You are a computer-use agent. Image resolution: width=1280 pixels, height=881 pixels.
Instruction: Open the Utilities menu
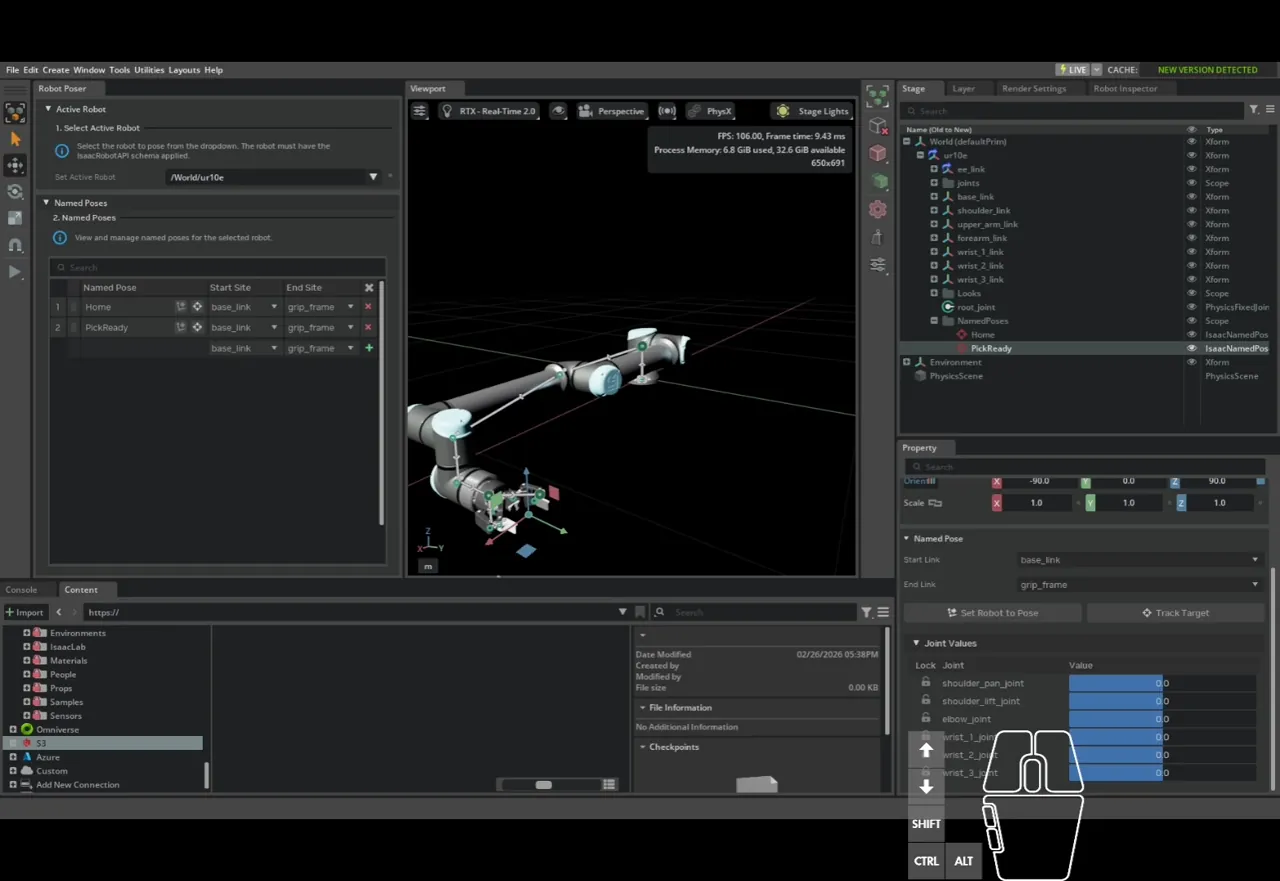point(149,70)
